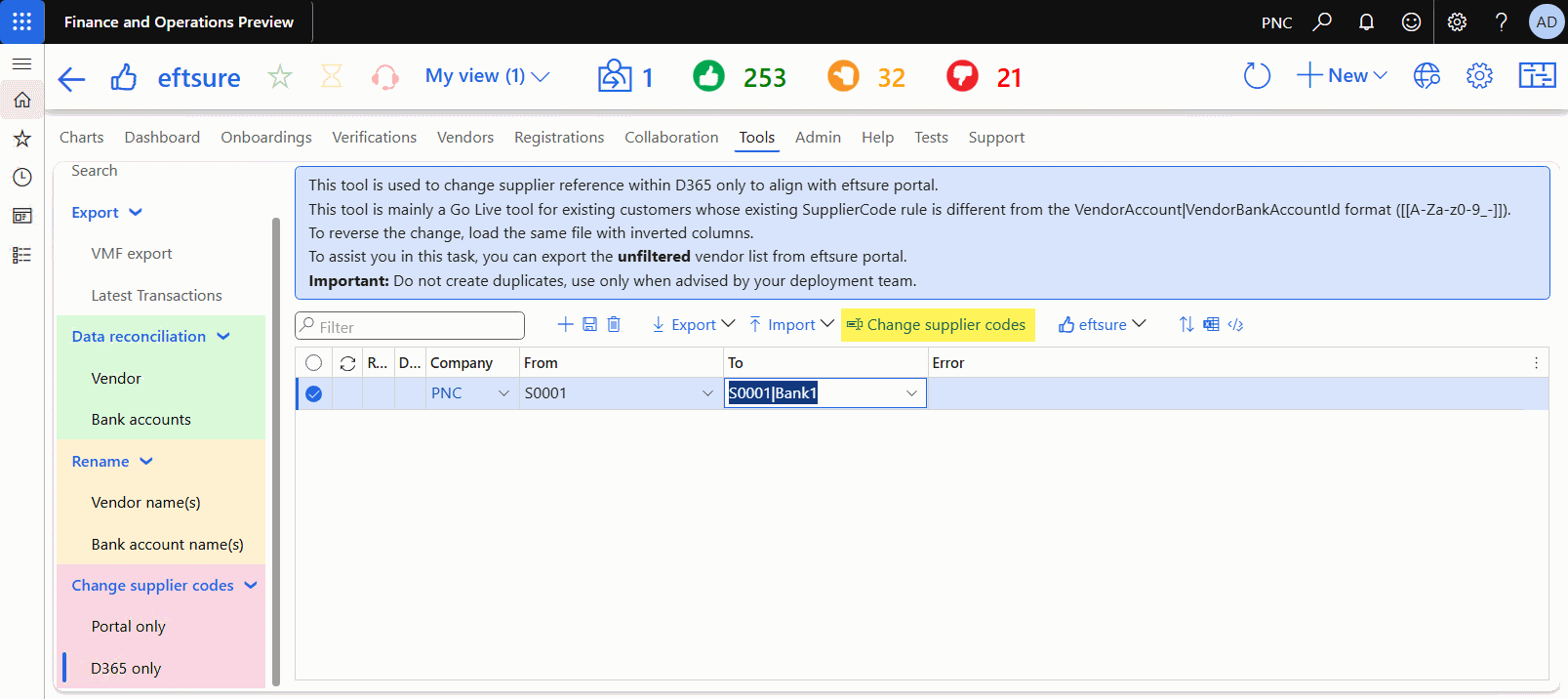Open the Company PNC dropdown arrow
The image size is (1568, 699).
[503, 393]
